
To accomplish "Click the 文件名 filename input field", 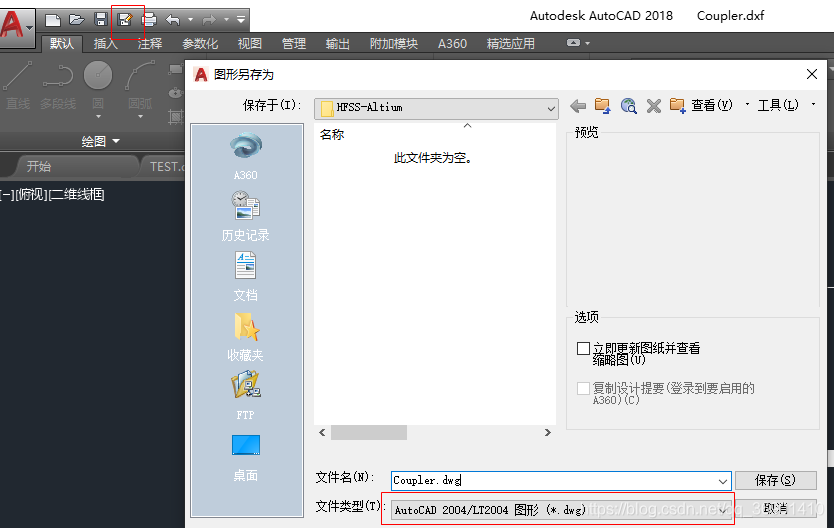I will pos(553,481).
